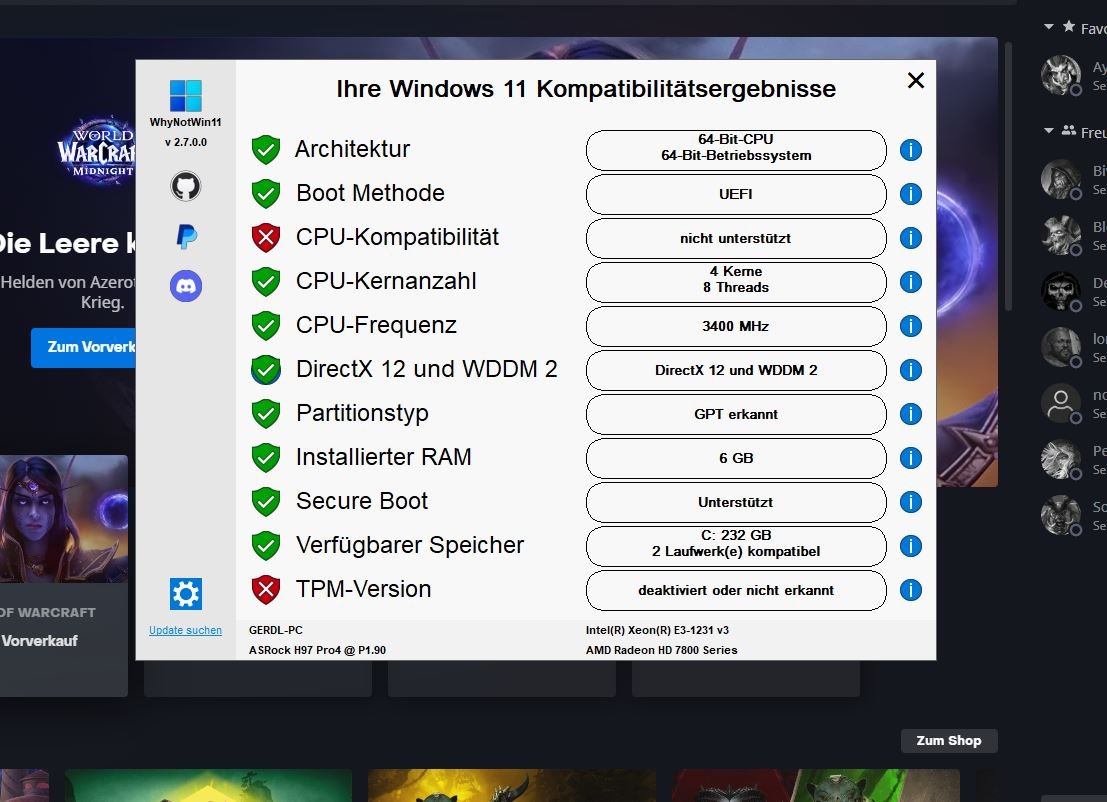Select the '6 GB' RAM result box
This screenshot has height=802, width=1107.
click(x=736, y=458)
